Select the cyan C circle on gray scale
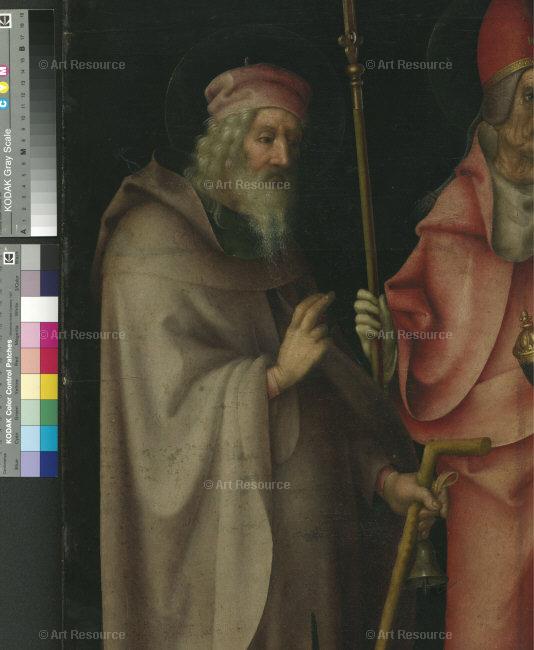 coord(4,103)
